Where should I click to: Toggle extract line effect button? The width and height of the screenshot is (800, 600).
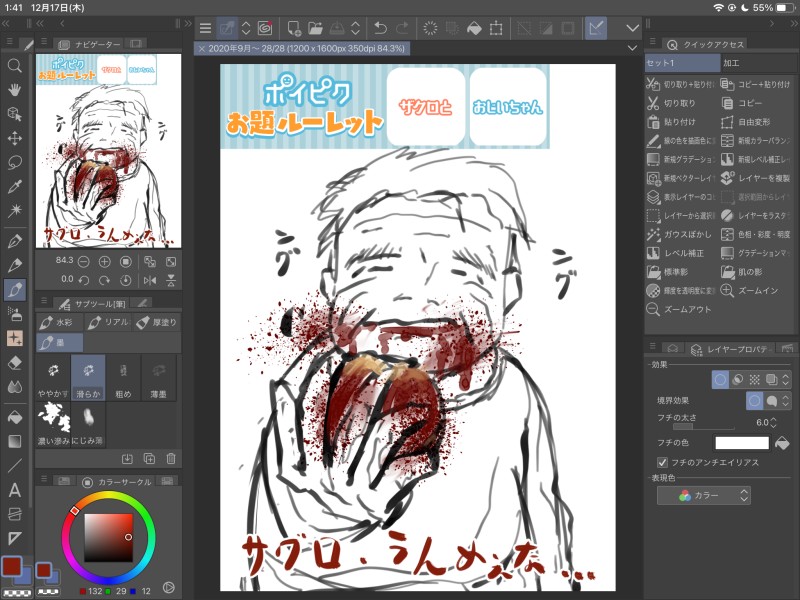737,380
